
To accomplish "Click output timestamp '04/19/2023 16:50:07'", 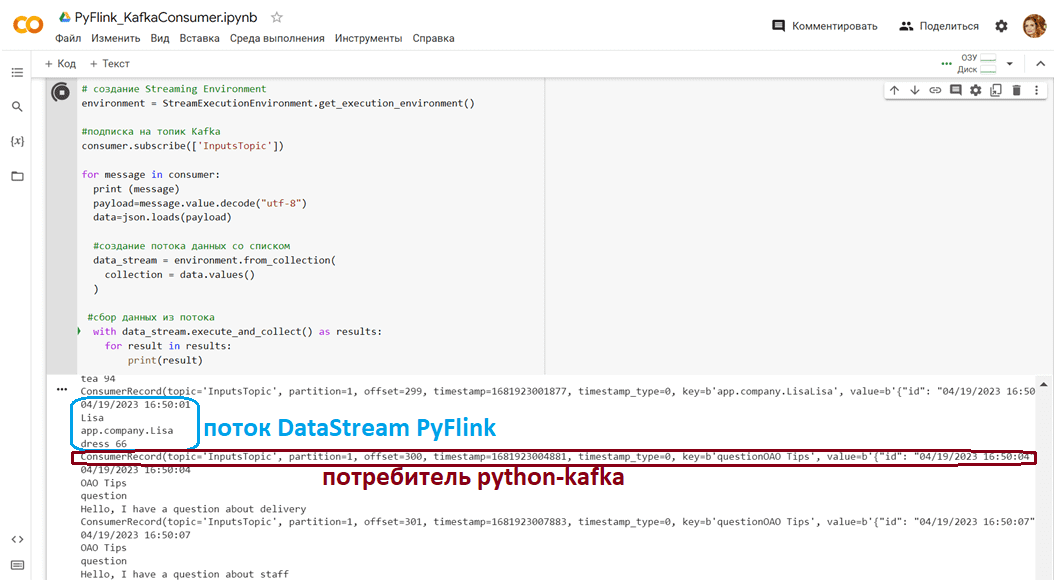I will pos(135,535).
